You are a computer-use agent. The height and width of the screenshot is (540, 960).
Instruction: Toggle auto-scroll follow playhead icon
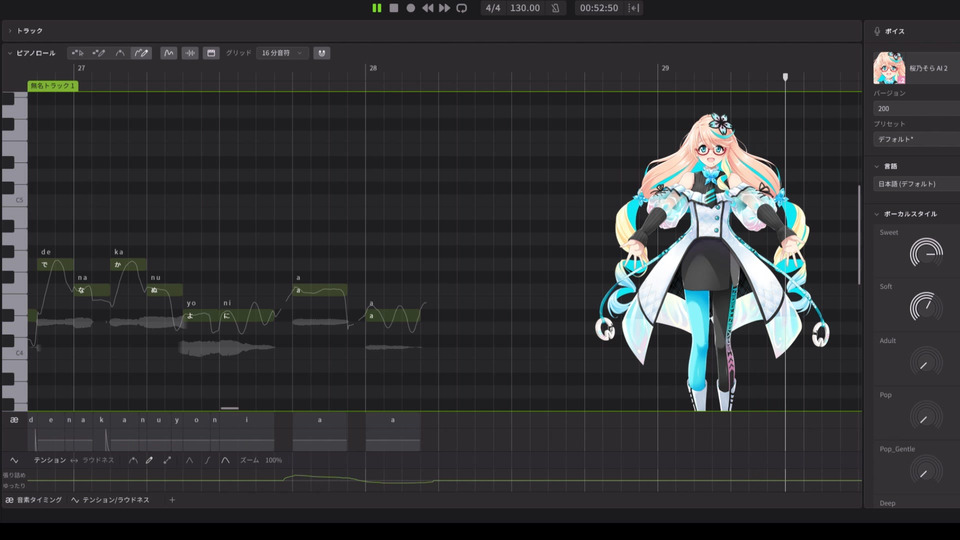(634, 8)
